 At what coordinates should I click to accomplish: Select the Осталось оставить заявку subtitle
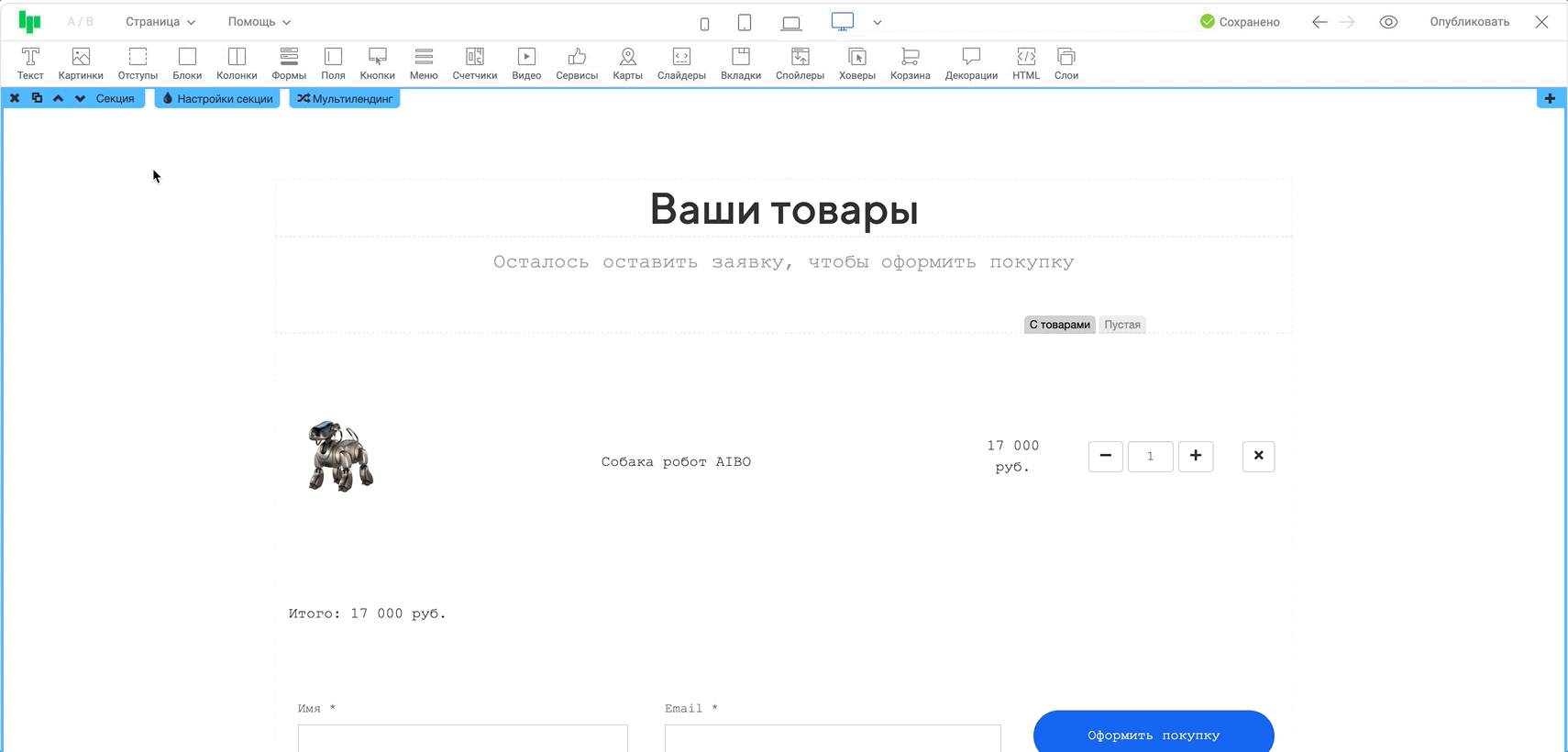pyautogui.click(x=784, y=262)
